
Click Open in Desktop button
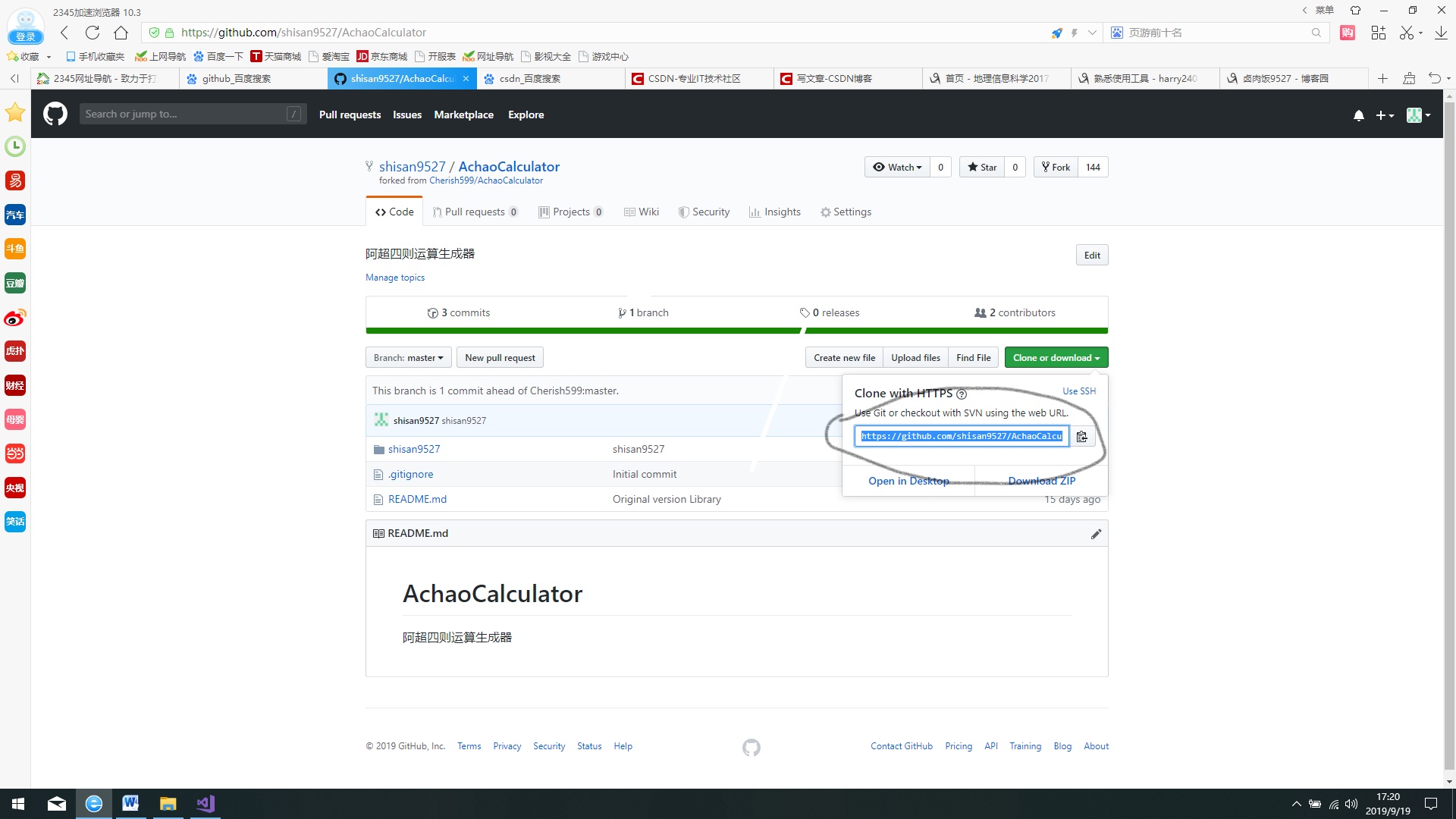tap(908, 481)
